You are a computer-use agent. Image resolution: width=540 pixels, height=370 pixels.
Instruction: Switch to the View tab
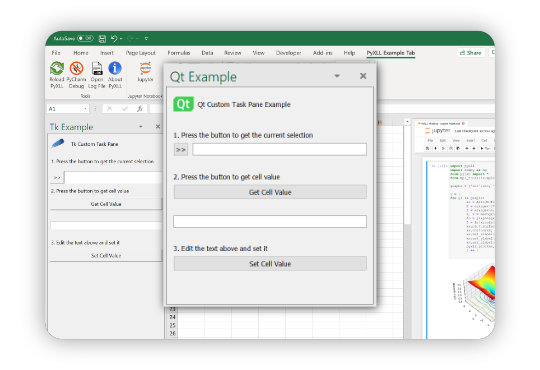258,53
